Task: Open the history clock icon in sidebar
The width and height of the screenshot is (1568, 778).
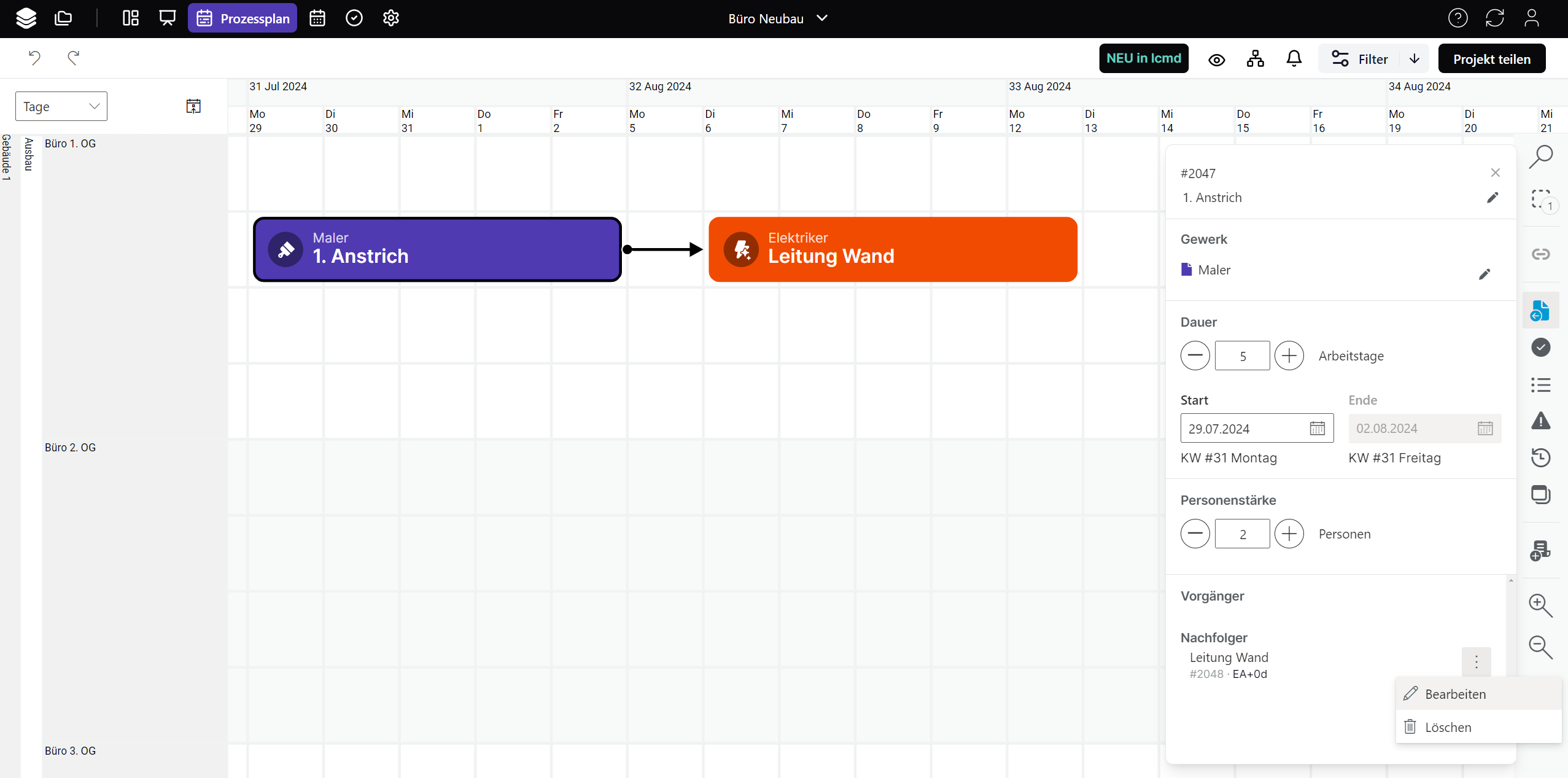Action: pyautogui.click(x=1540, y=457)
